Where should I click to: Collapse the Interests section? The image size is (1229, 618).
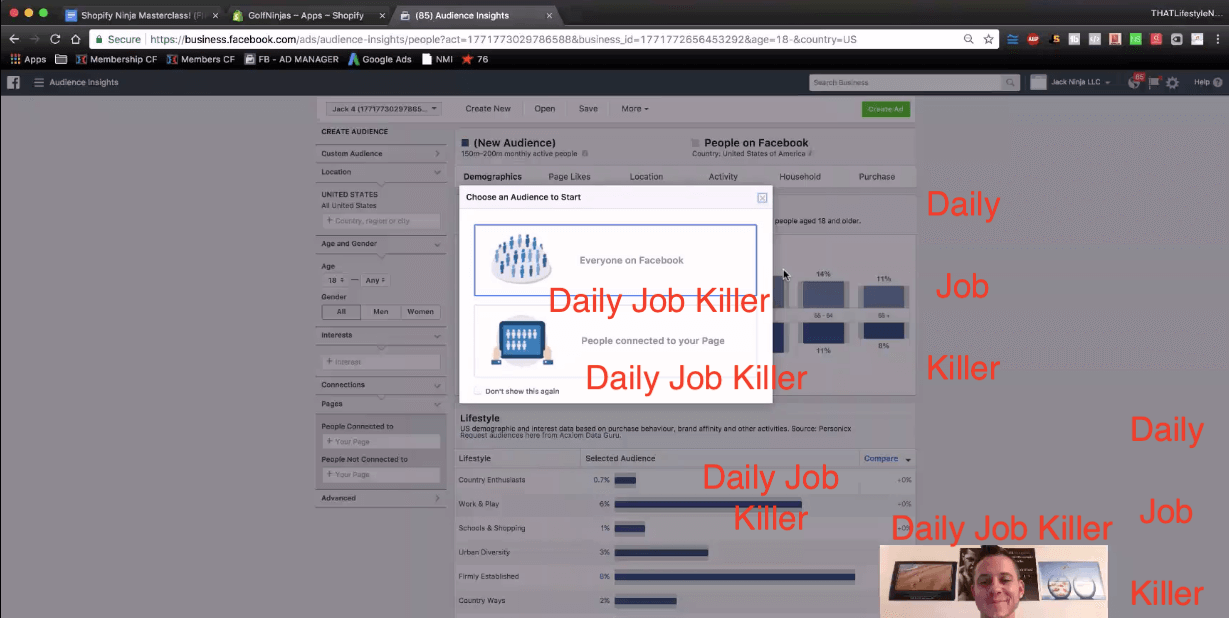point(380,336)
